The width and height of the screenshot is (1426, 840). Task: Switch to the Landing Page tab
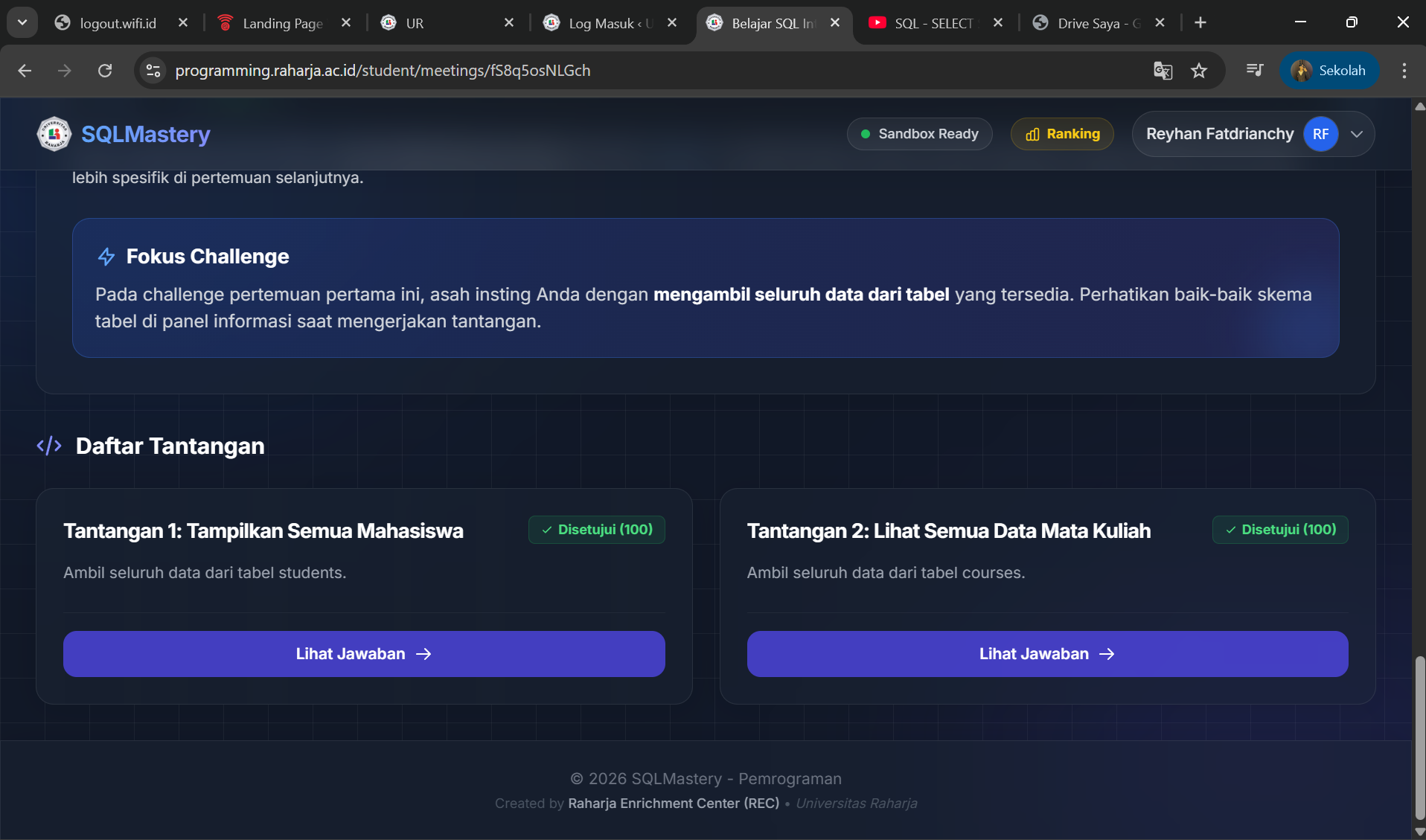click(283, 23)
